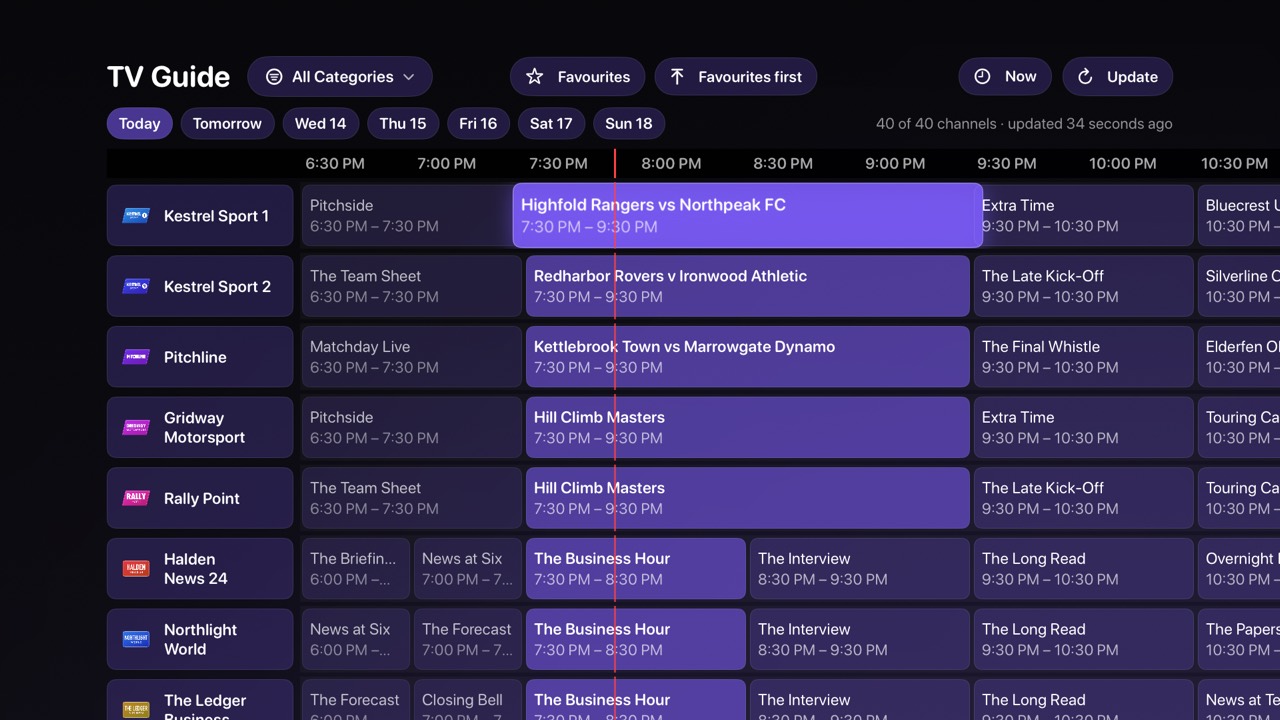Open The Final Whistle on Pitchline

pyautogui.click(x=1084, y=357)
